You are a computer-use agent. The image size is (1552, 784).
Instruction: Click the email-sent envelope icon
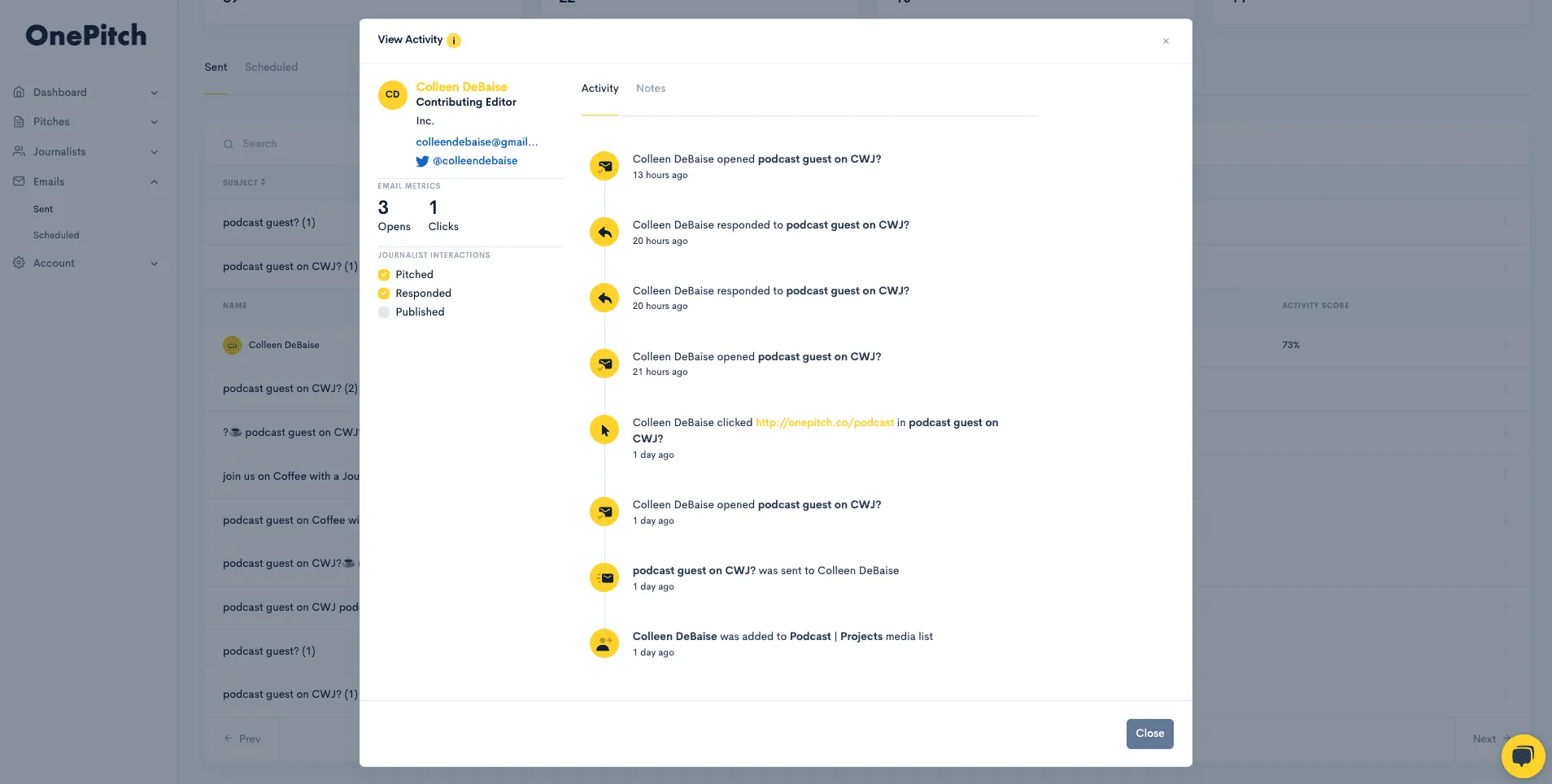coord(604,577)
